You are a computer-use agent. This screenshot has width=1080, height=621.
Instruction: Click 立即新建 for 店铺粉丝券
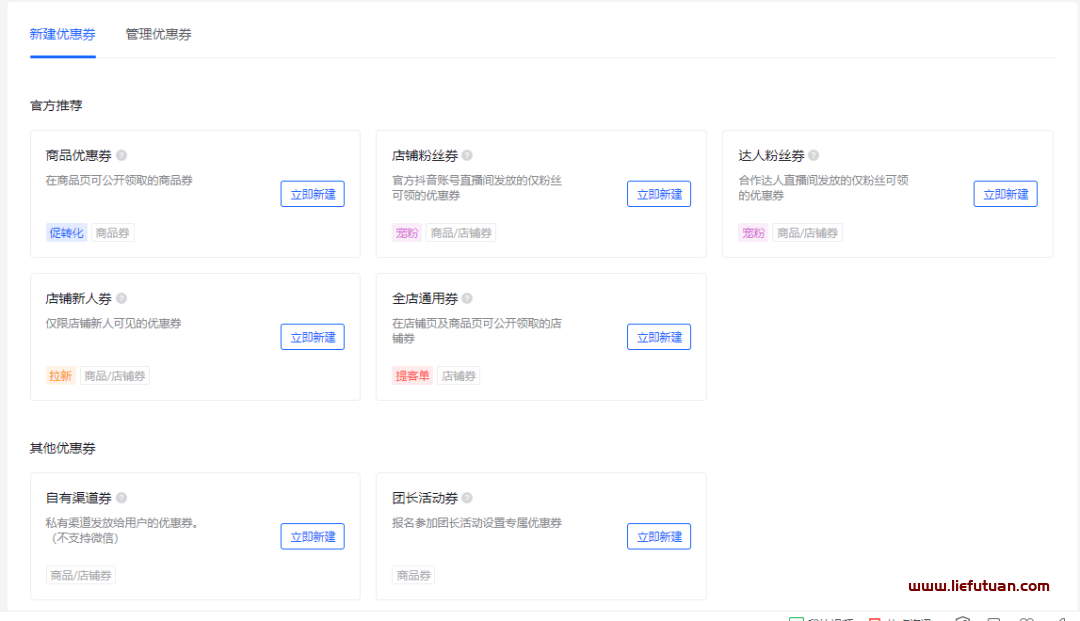(658, 194)
